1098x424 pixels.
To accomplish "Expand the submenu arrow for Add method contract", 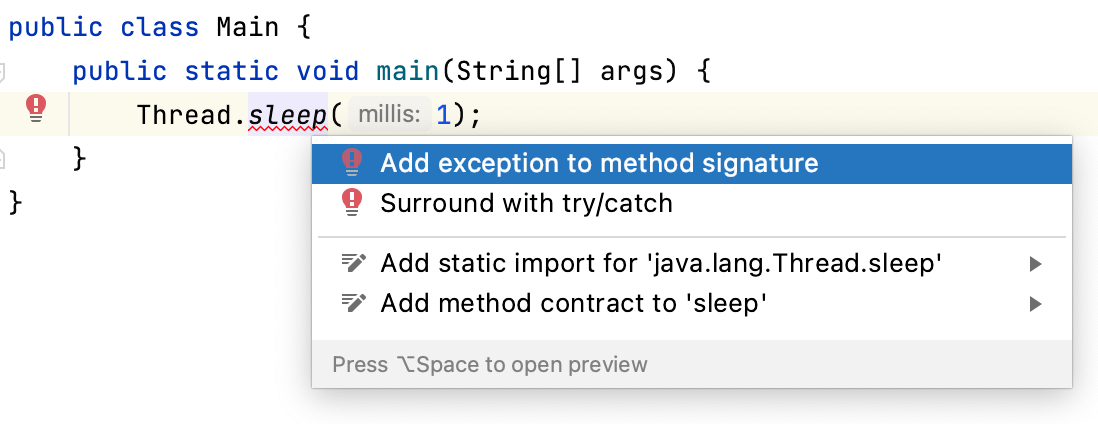I will (1036, 304).
